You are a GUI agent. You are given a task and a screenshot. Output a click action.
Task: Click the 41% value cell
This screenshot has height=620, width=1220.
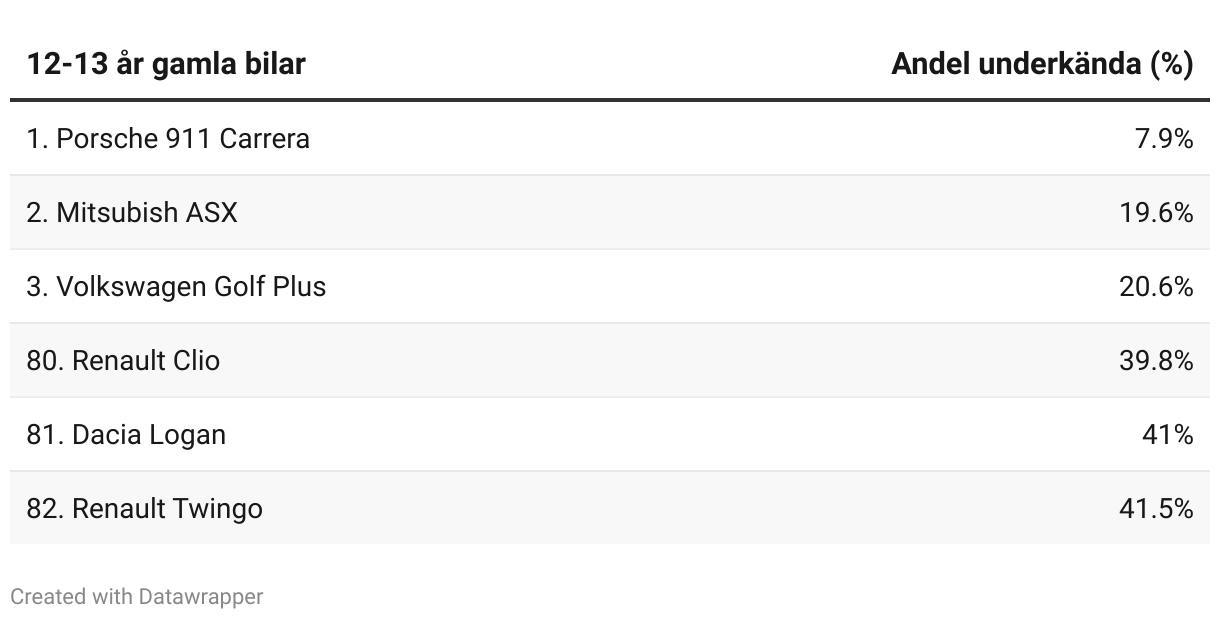pos(1168,435)
